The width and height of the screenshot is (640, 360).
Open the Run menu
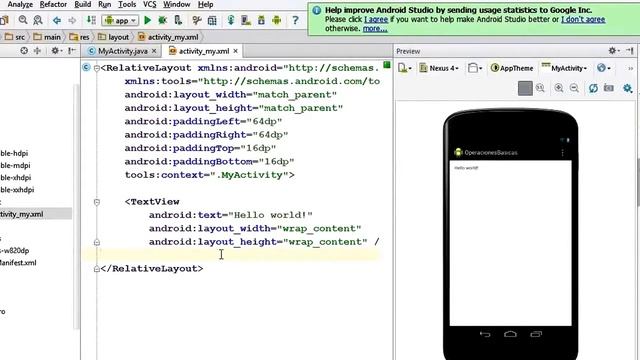(104, 4)
